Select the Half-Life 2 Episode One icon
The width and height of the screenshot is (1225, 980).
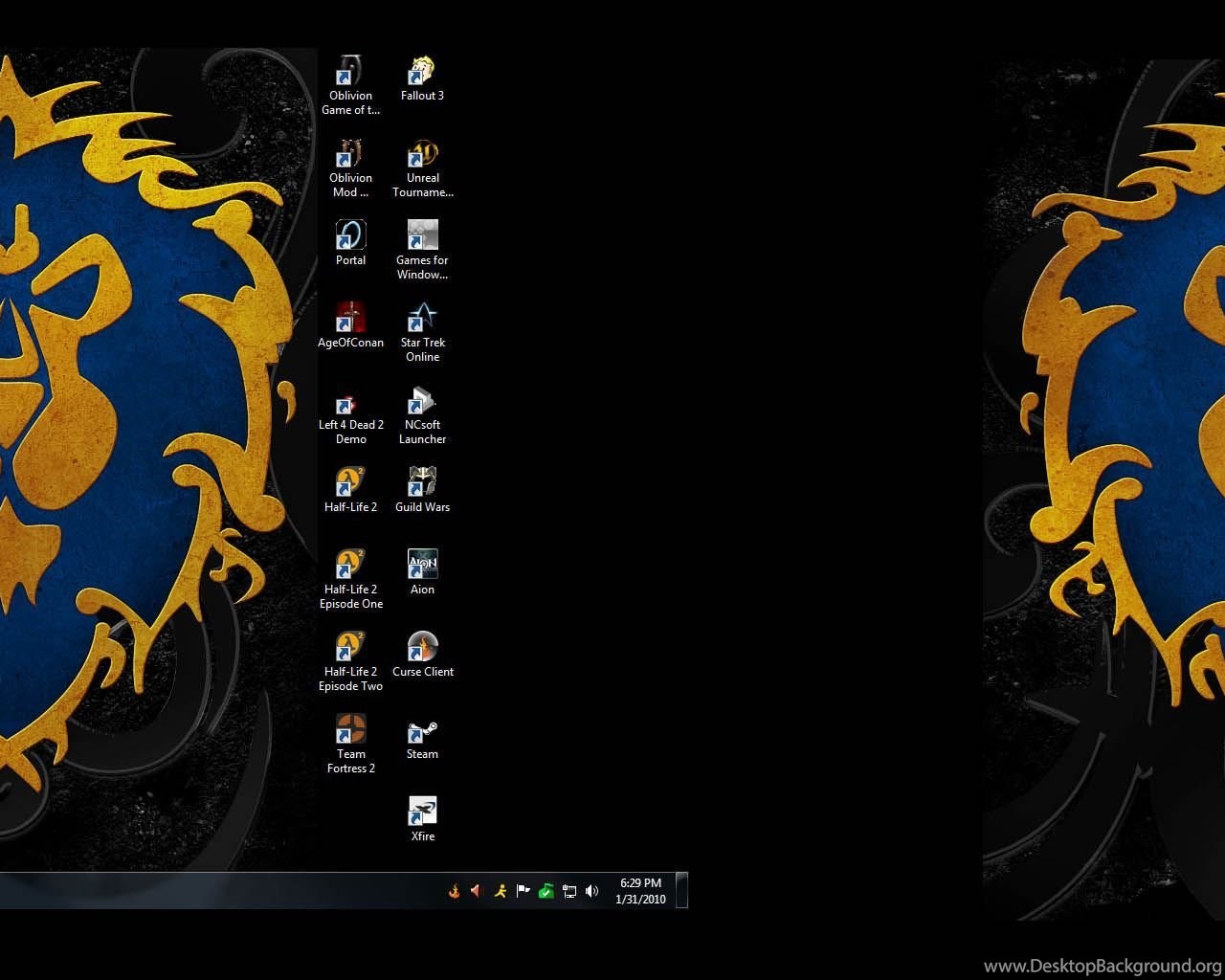tap(350, 580)
